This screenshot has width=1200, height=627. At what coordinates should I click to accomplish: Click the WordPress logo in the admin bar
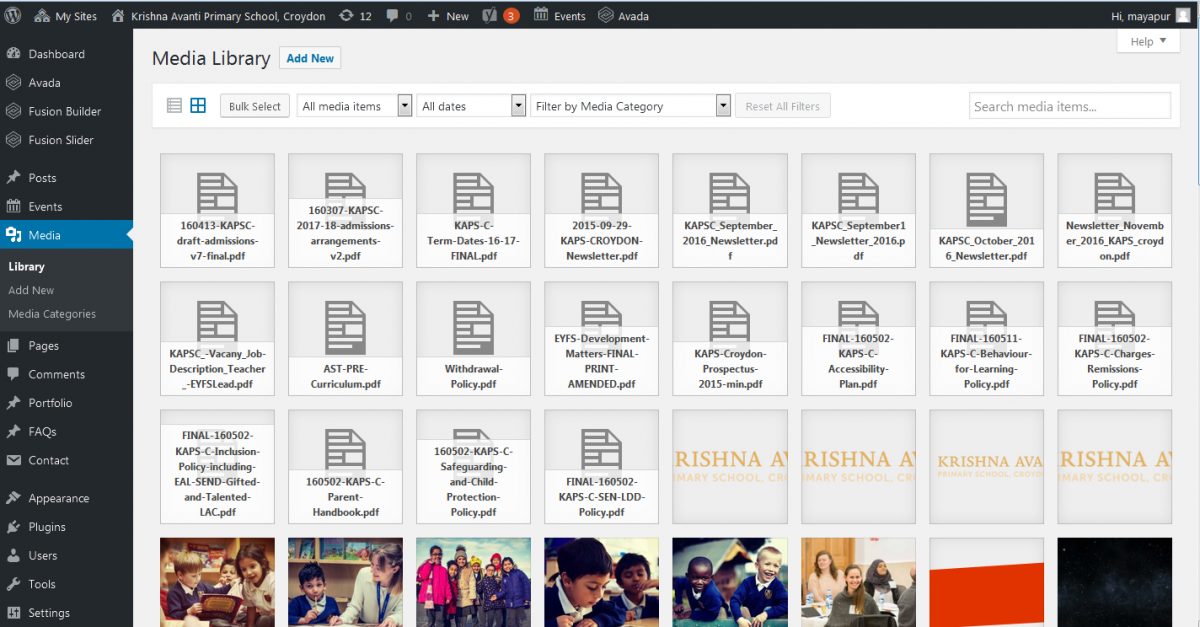[15, 15]
